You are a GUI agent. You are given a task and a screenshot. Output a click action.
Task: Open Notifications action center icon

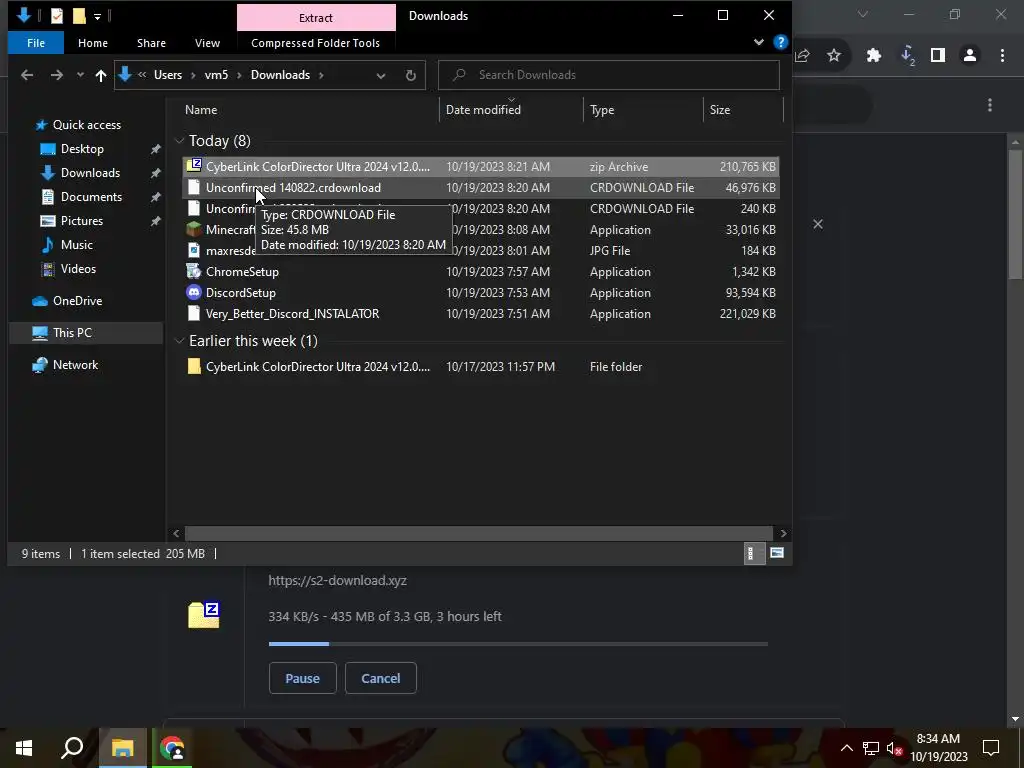click(x=991, y=748)
